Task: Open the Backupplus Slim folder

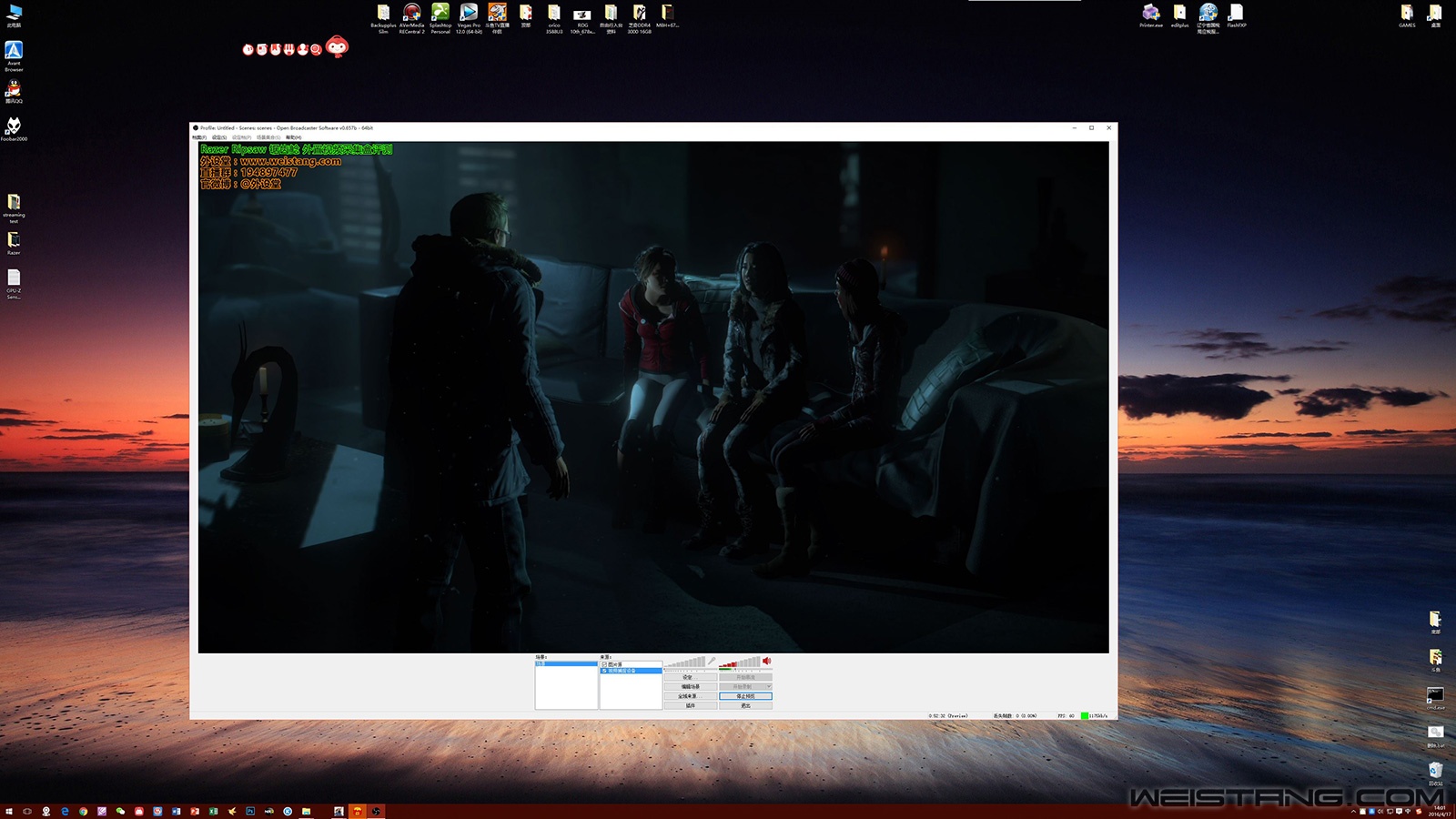Action: tap(383, 17)
